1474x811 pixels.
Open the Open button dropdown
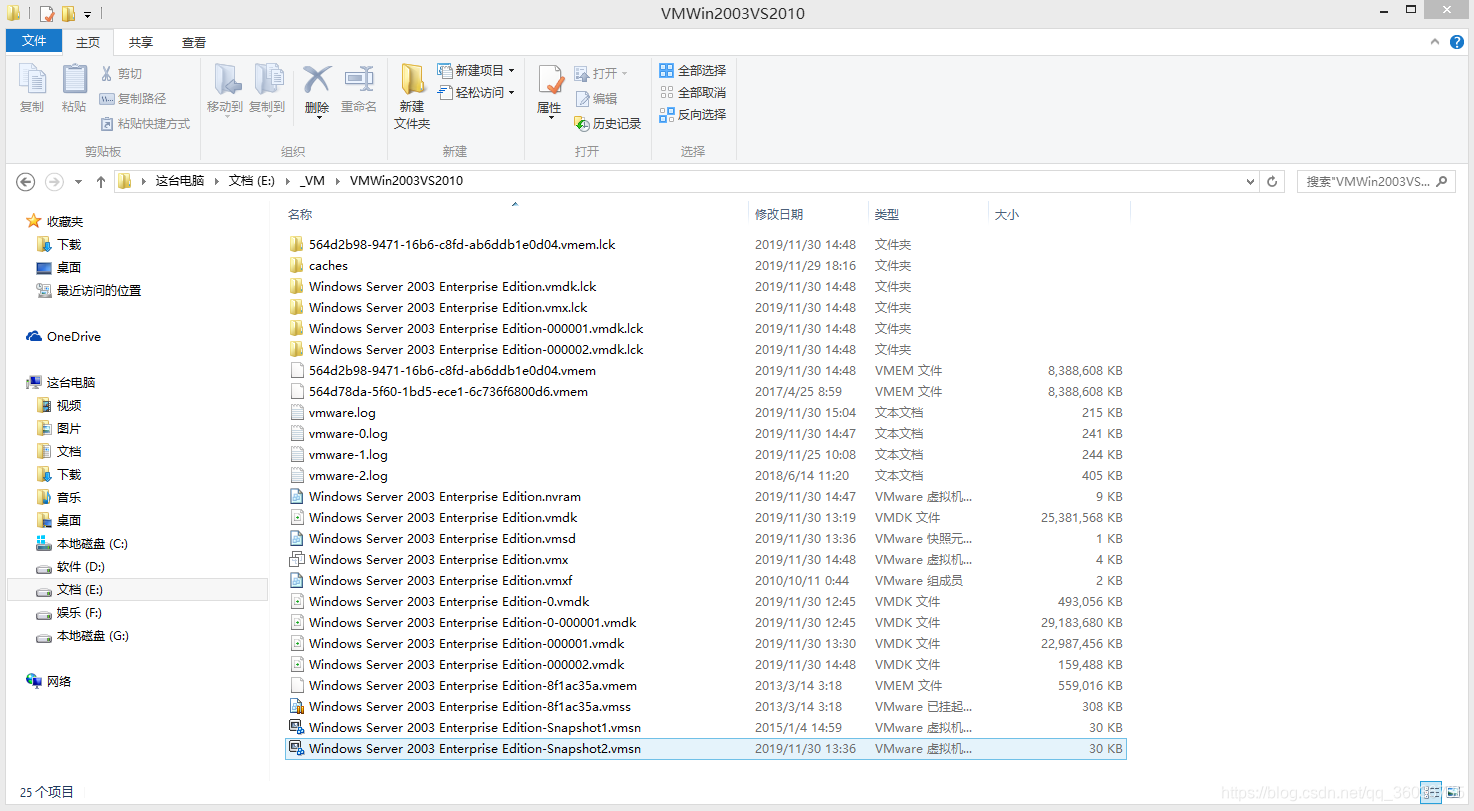(625, 74)
